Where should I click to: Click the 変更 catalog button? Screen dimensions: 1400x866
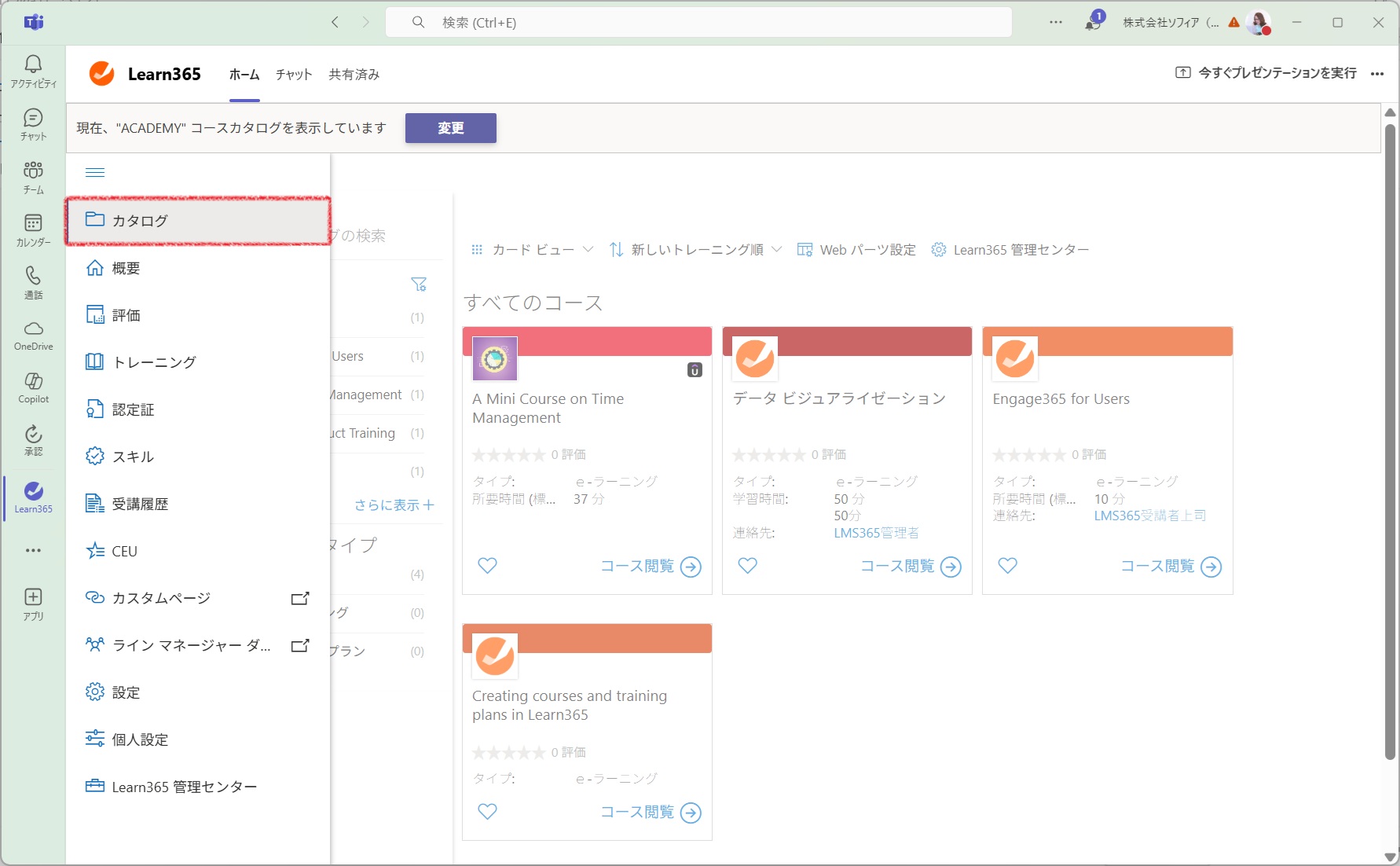pos(450,128)
